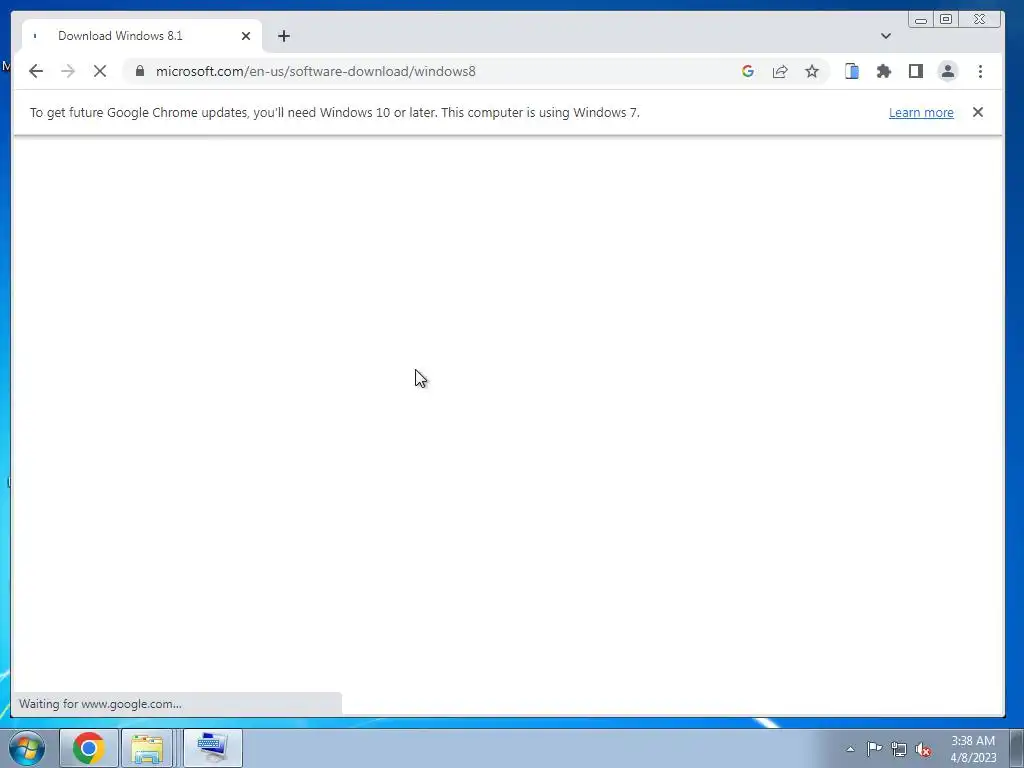Open the Extensions puzzle menu
Viewport: 1024px width, 768px height.
884,71
